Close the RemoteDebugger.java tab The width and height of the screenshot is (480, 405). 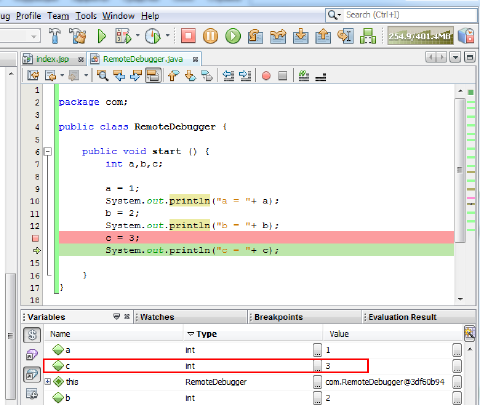(195, 59)
